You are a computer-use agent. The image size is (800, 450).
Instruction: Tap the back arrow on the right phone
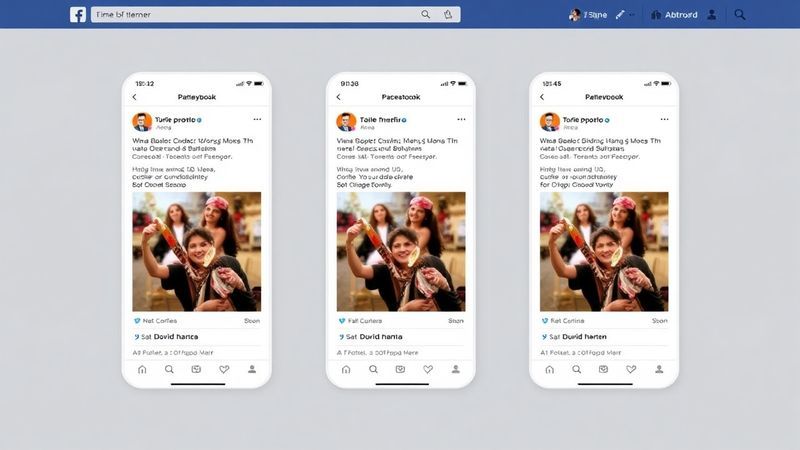point(542,97)
